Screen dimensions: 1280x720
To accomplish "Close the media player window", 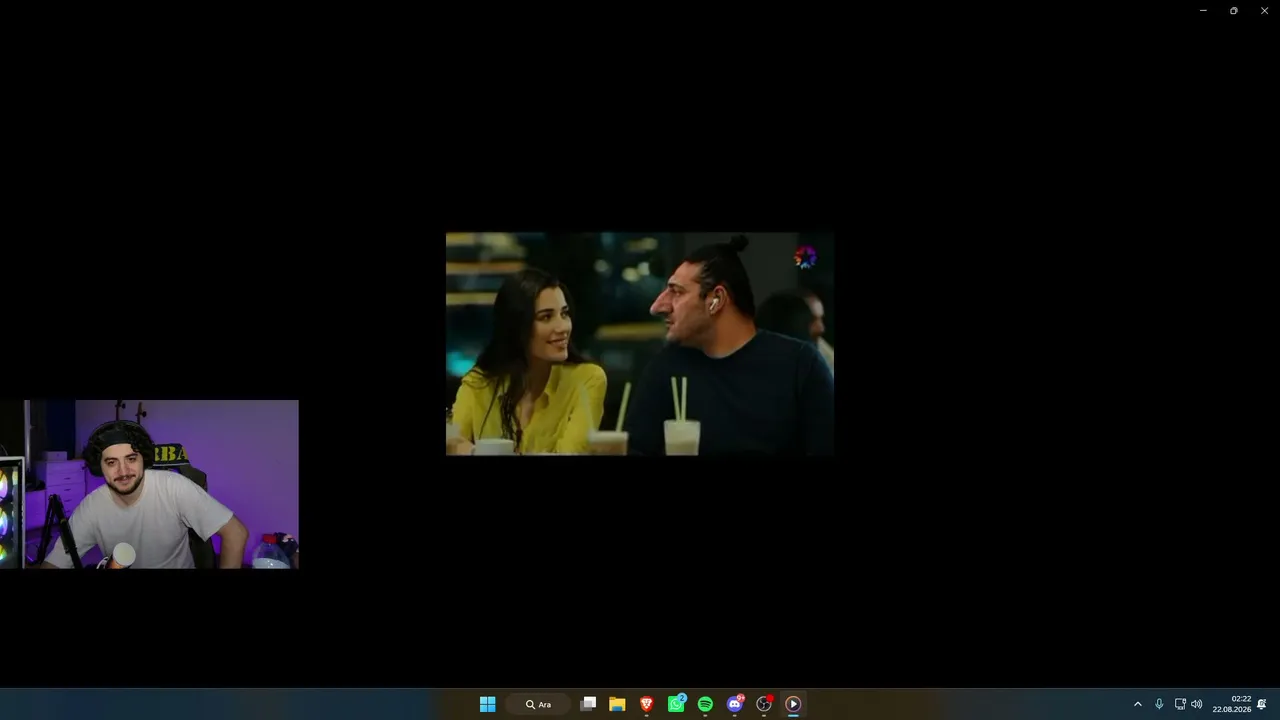I will point(1264,11).
